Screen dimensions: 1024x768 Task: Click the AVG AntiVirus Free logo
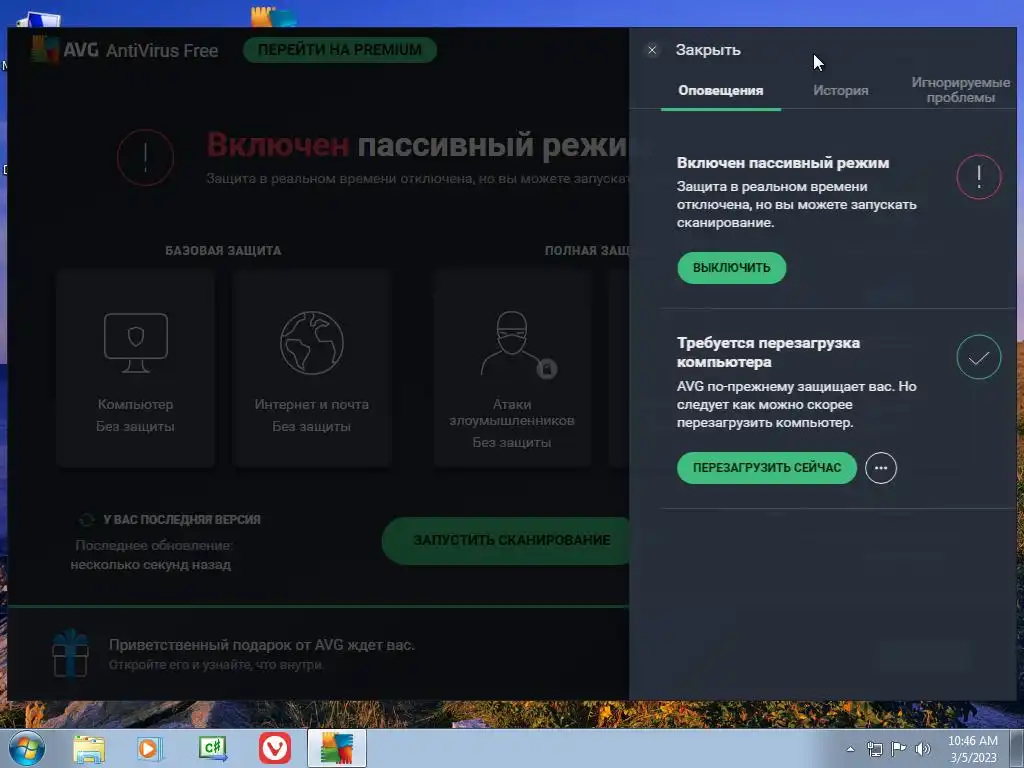pyautogui.click(x=125, y=50)
